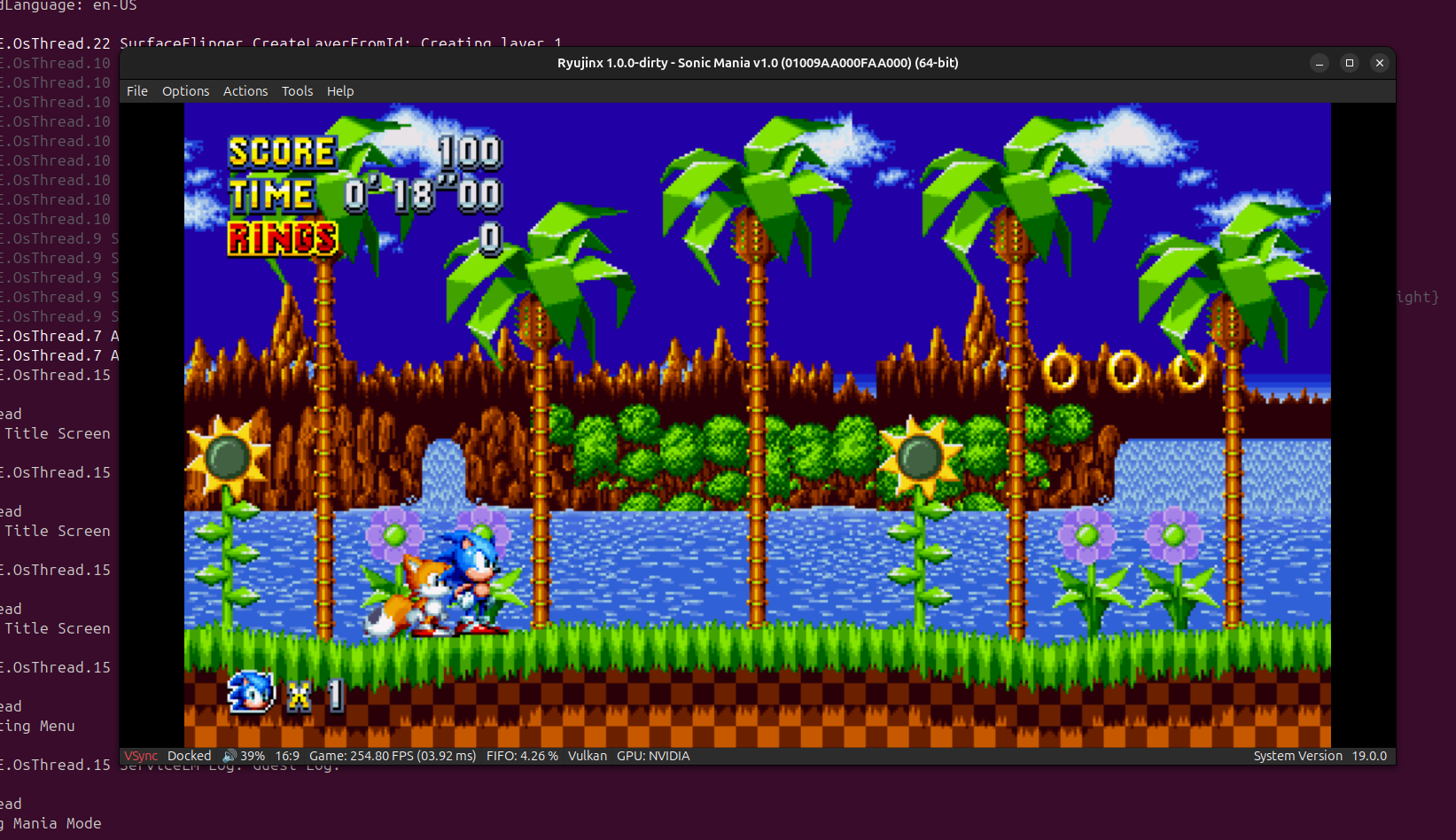Click the volume speaker icon at 39%
Image resolution: width=1456 pixels, height=840 pixels.
(230, 756)
